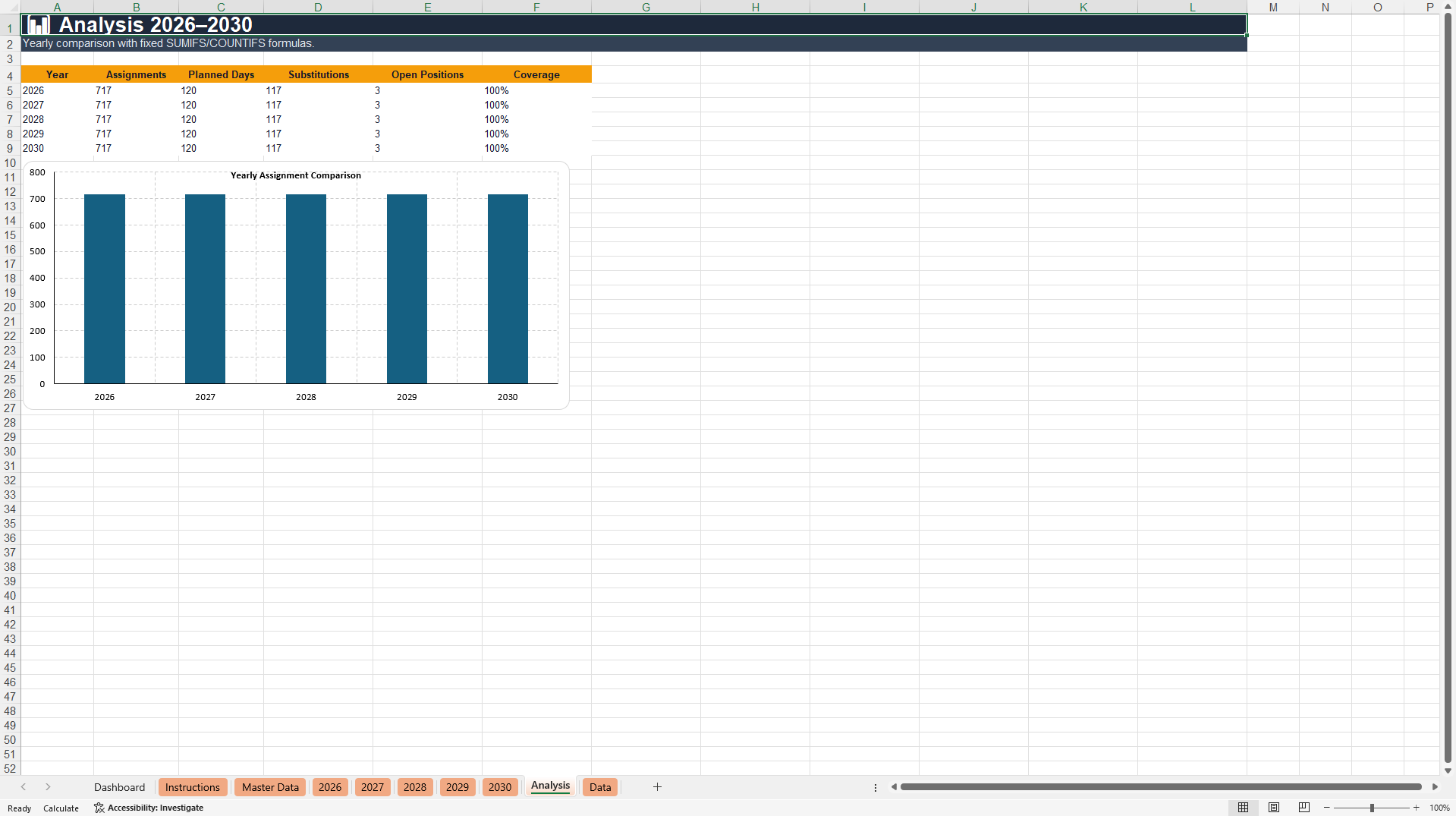Click the Yearly Assignment Comparison chart title
Image resolution: width=1456 pixels, height=816 pixels.
296,175
